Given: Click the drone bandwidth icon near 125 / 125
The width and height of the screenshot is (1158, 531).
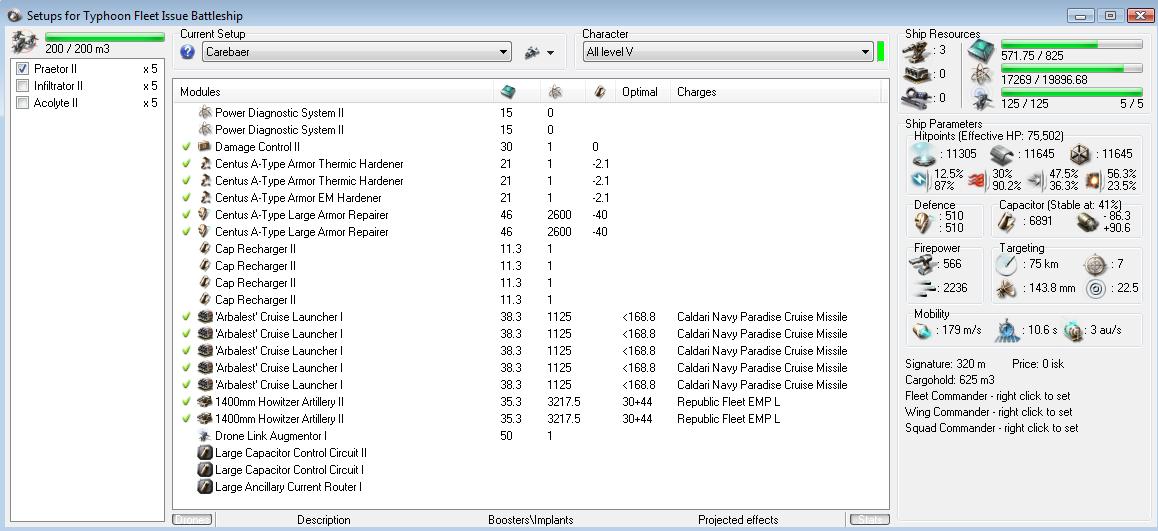Looking at the screenshot, I should coord(982,97).
